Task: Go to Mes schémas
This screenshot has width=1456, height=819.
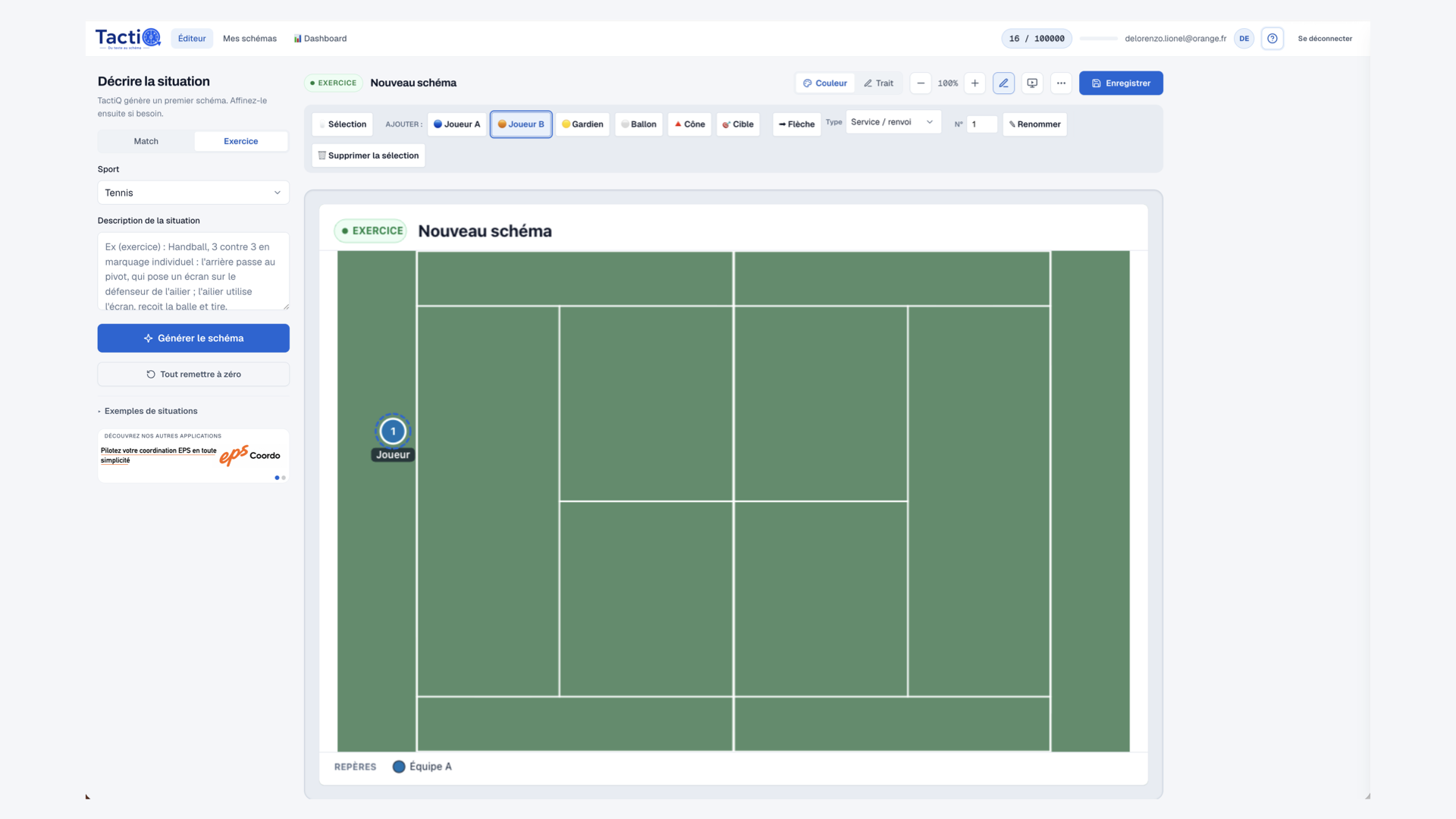Action: tap(249, 39)
